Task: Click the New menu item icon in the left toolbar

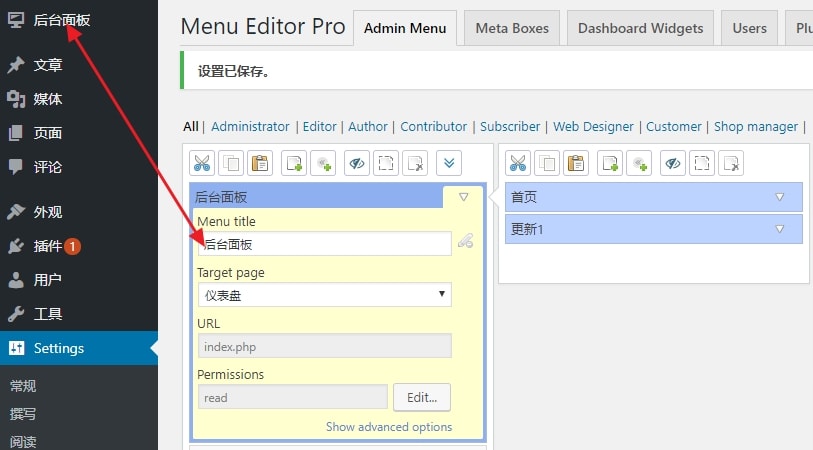Action: [x=294, y=163]
